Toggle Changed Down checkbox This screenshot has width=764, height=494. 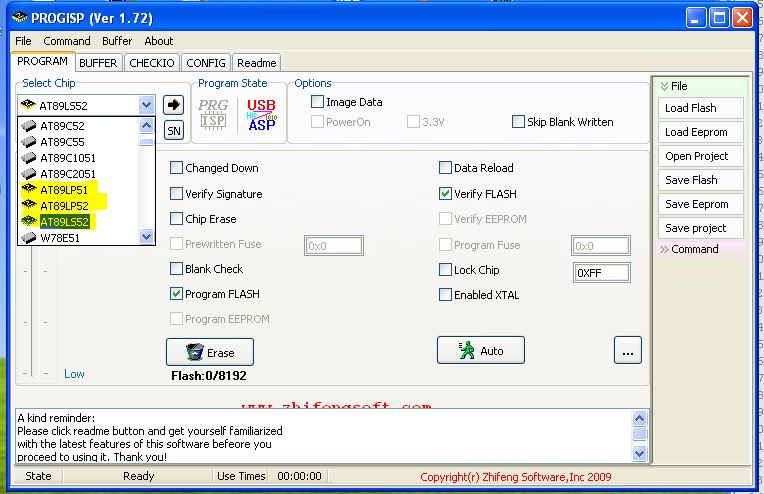tap(176, 168)
